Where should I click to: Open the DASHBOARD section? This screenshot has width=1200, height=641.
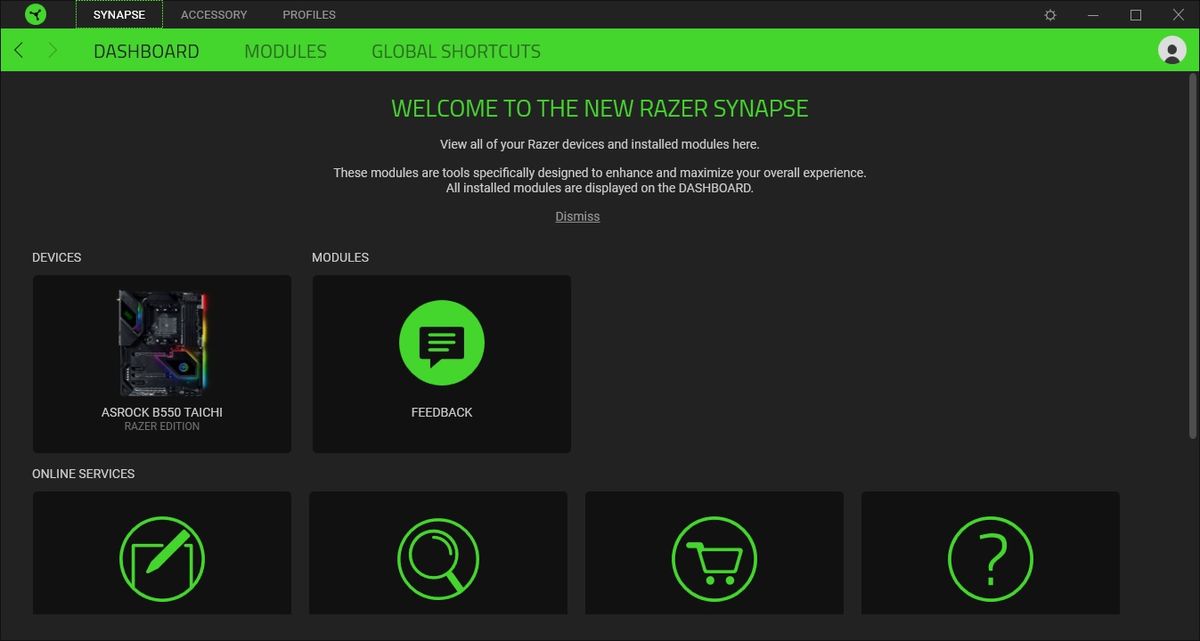coord(146,51)
